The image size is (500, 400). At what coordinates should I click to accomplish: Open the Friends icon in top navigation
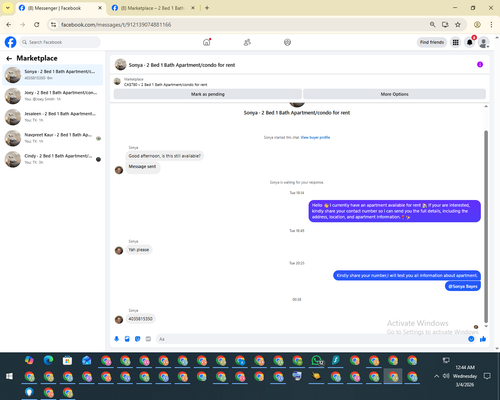pyautogui.click(x=247, y=42)
